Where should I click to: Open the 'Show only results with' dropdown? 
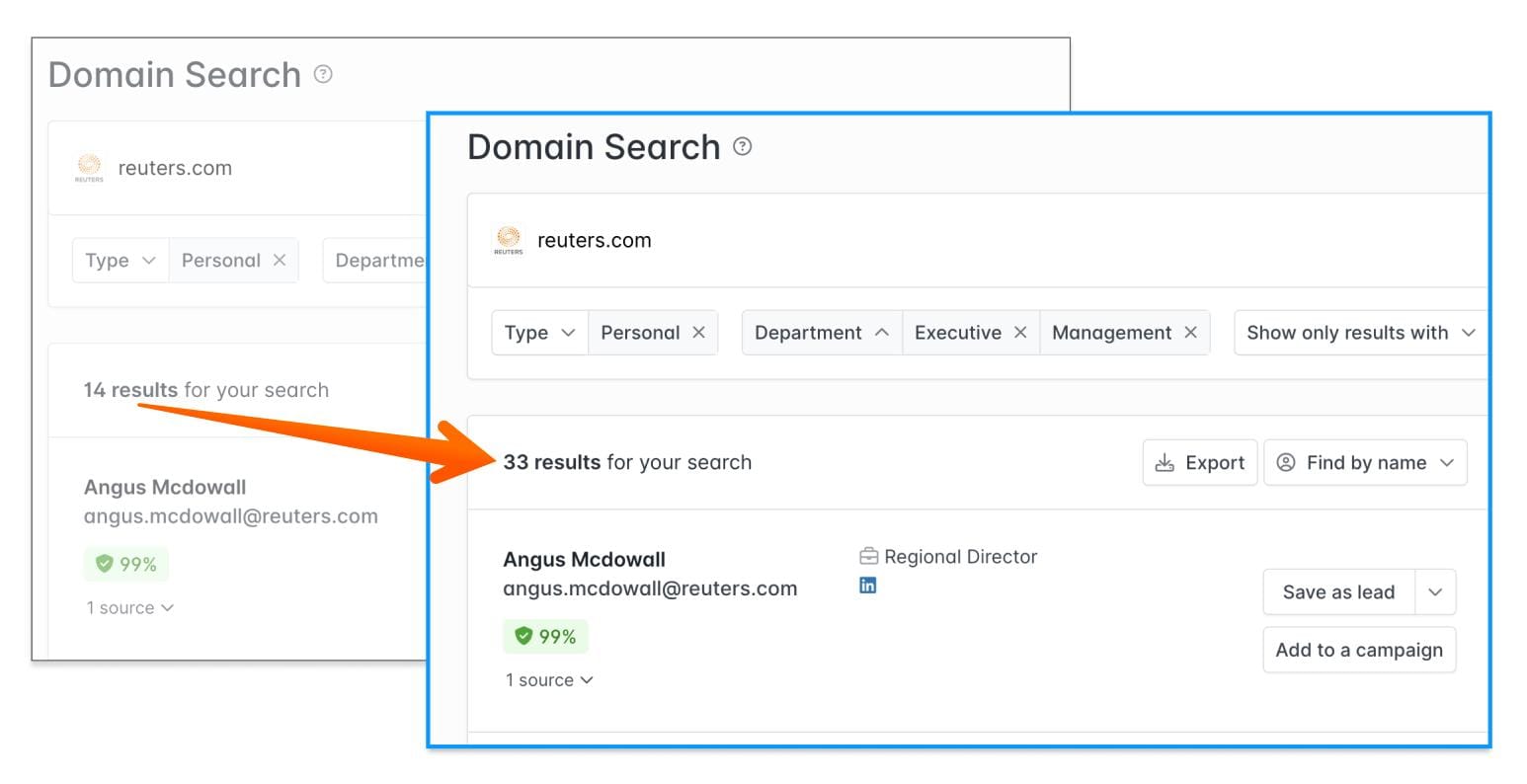pos(1361,333)
